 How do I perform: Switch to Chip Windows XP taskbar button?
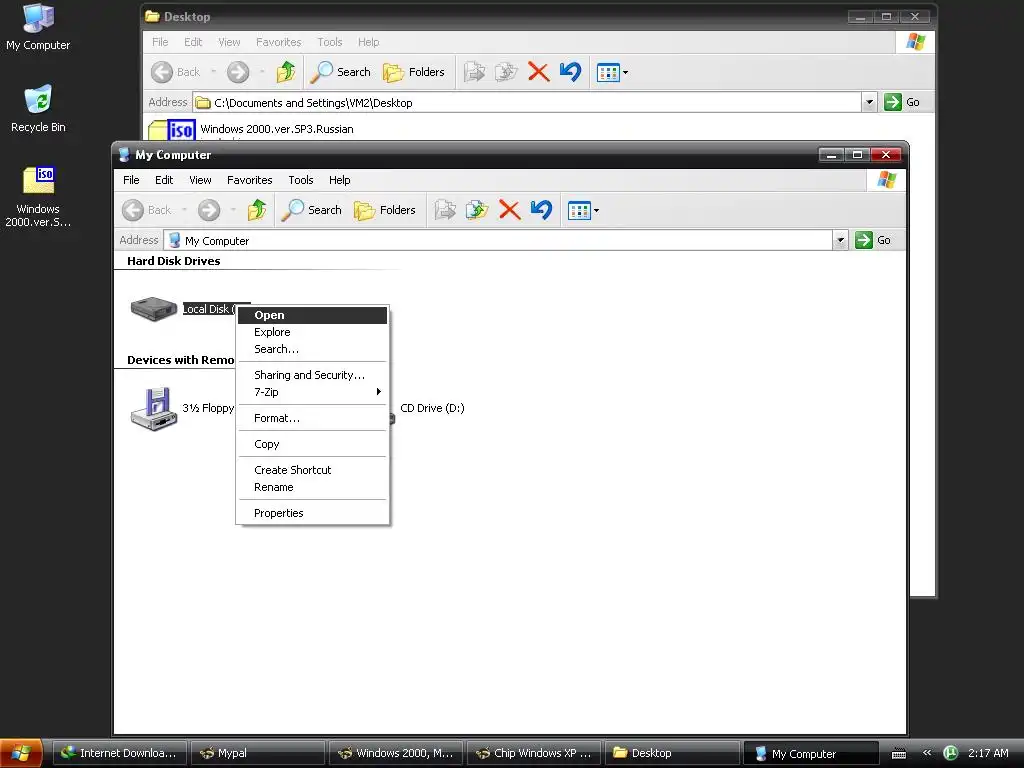pos(534,754)
